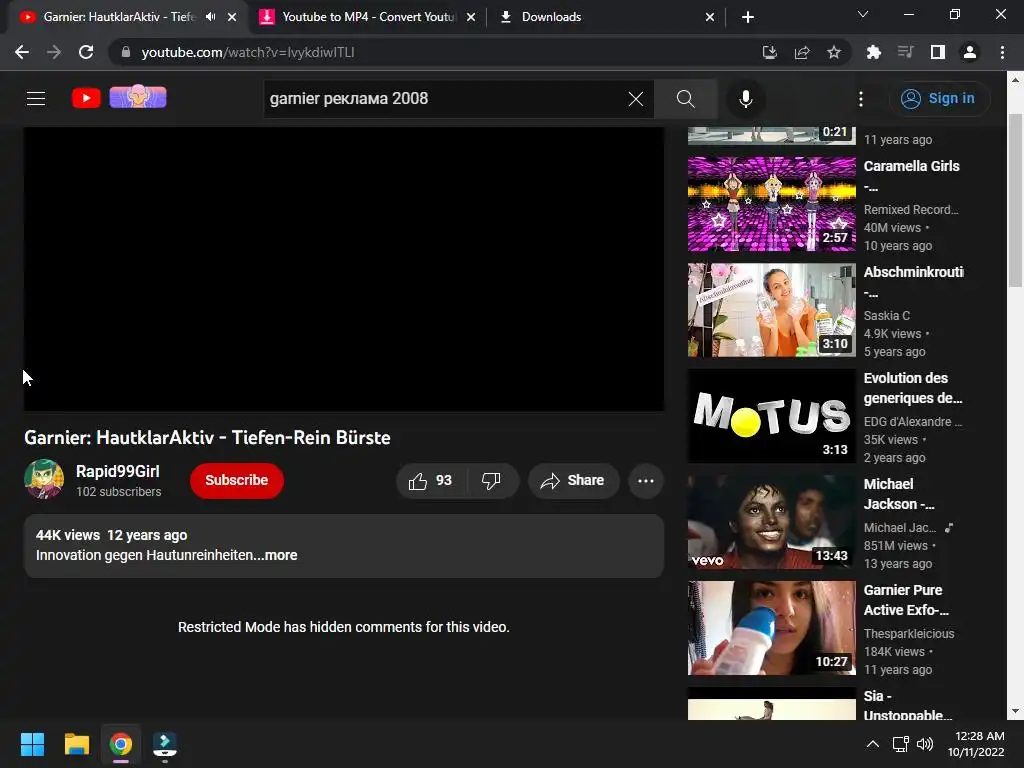Open the network tray icon
This screenshot has width=1024, height=768.
pyautogui.click(x=901, y=744)
